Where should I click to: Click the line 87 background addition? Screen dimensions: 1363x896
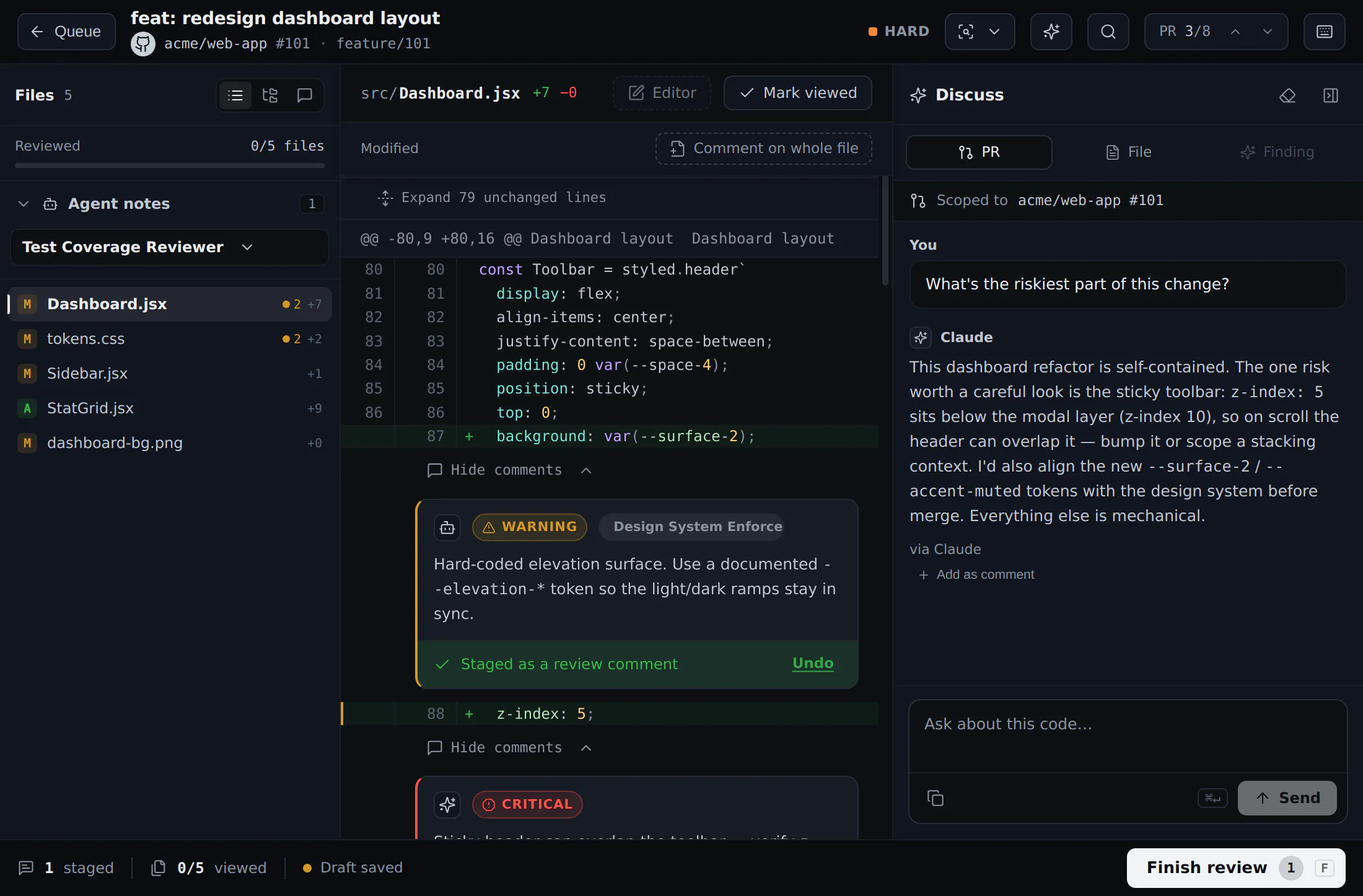pos(610,436)
